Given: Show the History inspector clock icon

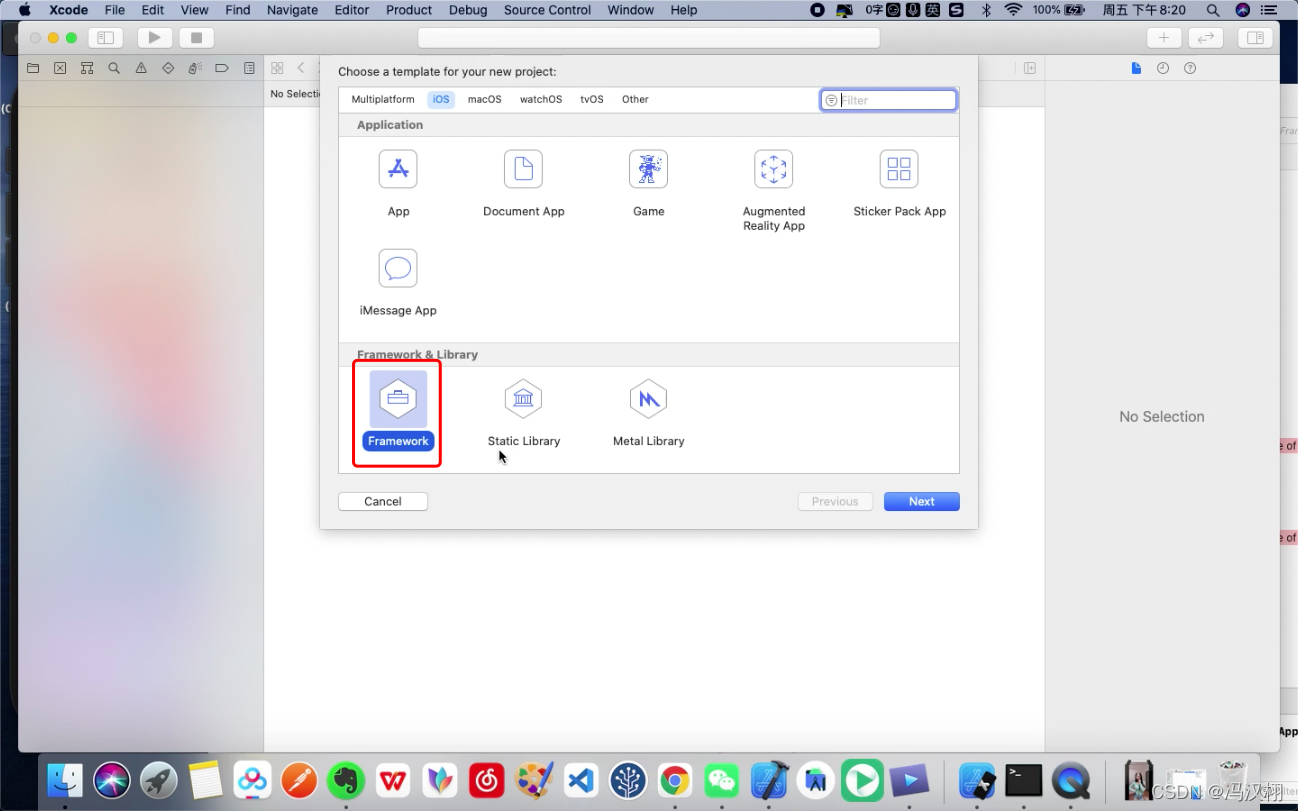Looking at the screenshot, I should click(x=1163, y=68).
